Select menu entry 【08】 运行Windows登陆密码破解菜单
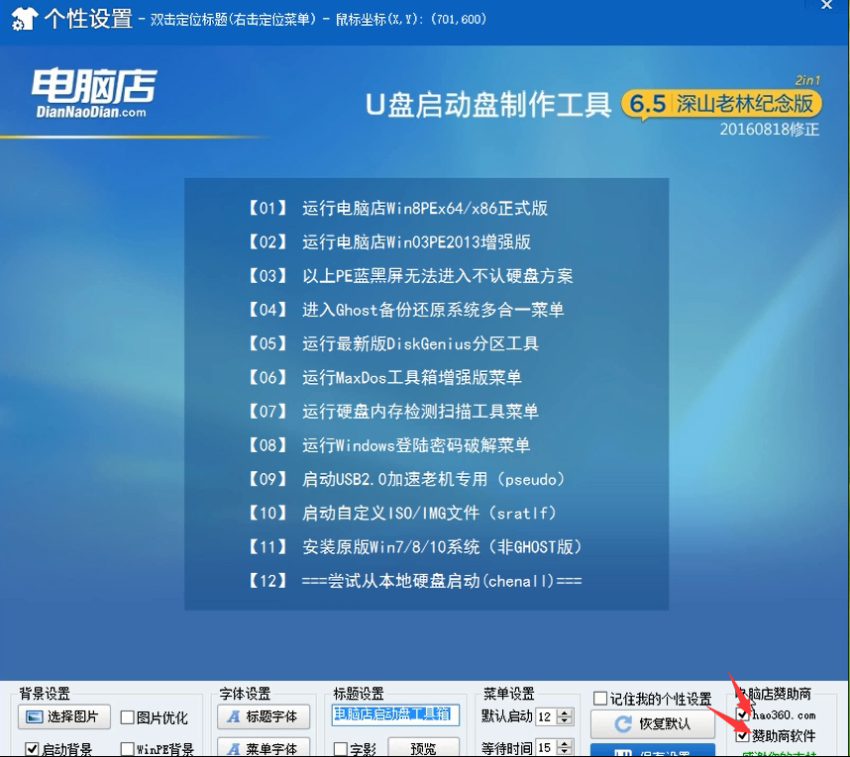Viewport: 850px width, 757px height. (388, 445)
